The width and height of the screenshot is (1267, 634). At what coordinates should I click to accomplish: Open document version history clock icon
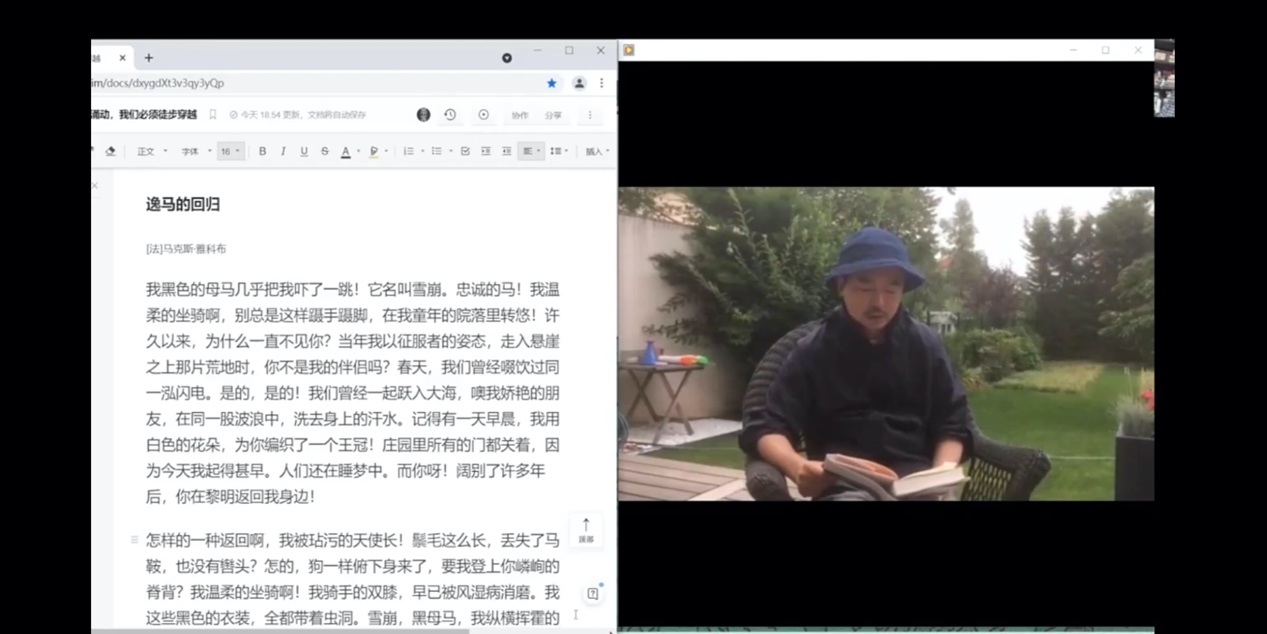(x=450, y=115)
